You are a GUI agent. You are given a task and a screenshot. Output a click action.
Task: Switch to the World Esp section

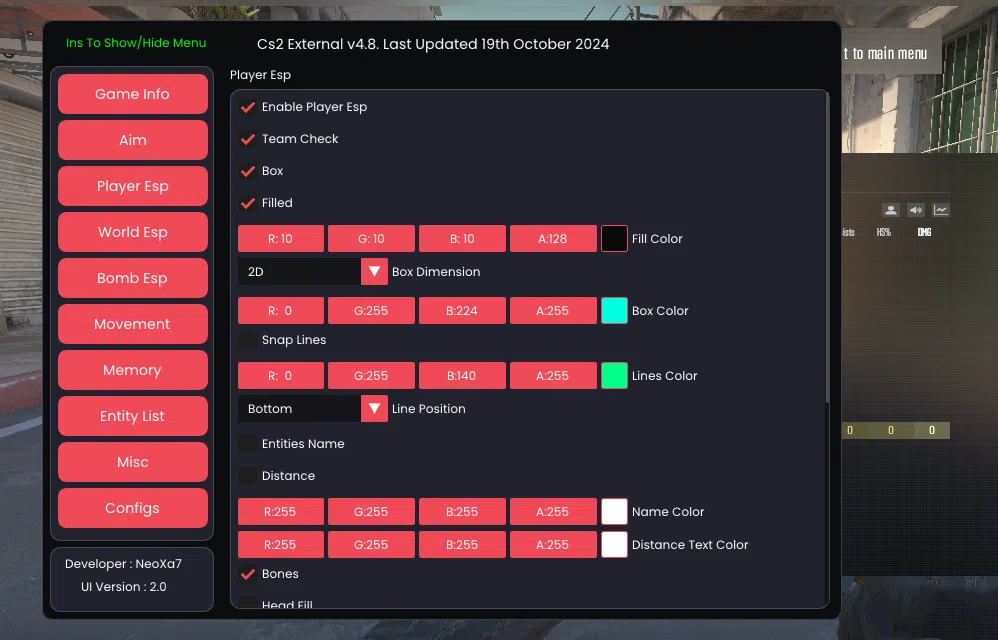click(x=133, y=232)
